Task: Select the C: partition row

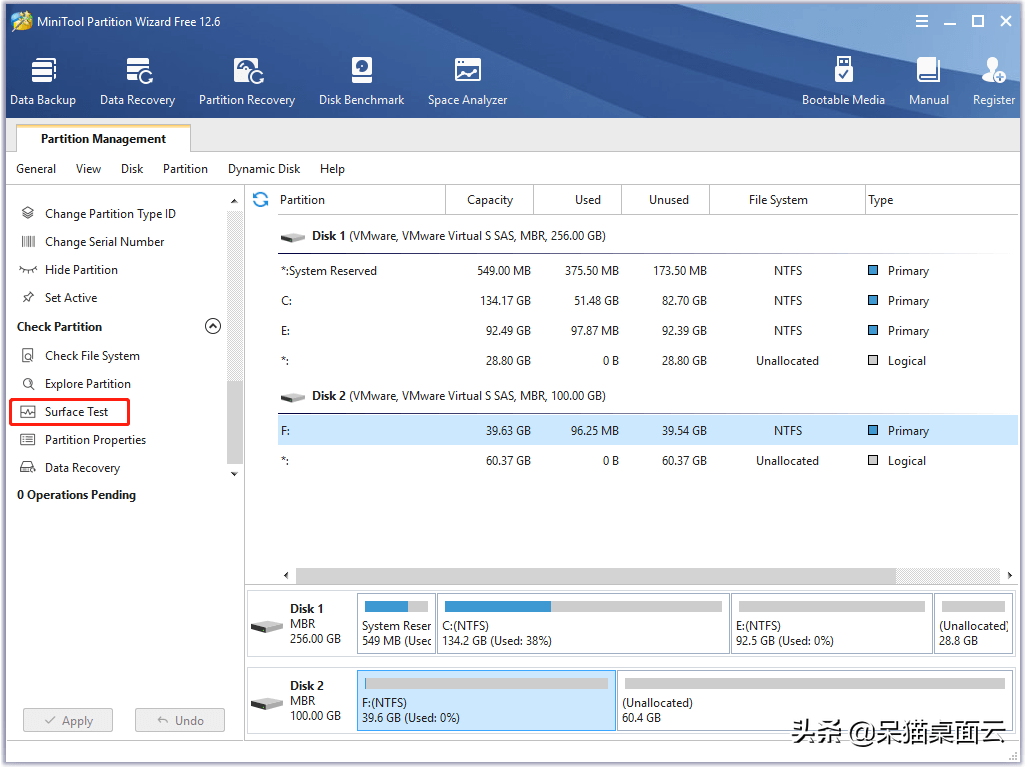Action: click(648, 301)
